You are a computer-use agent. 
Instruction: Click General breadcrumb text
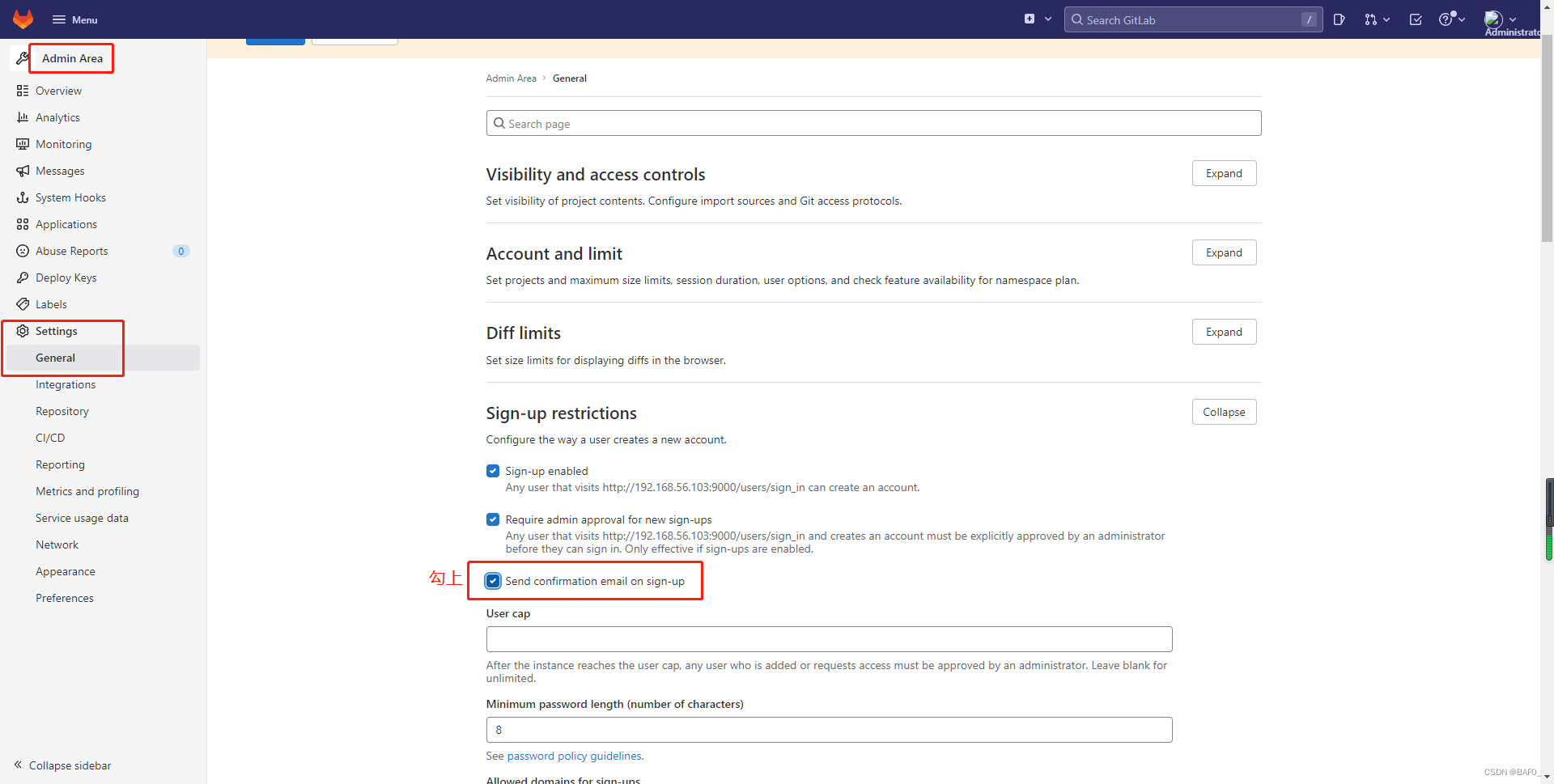[570, 78]
